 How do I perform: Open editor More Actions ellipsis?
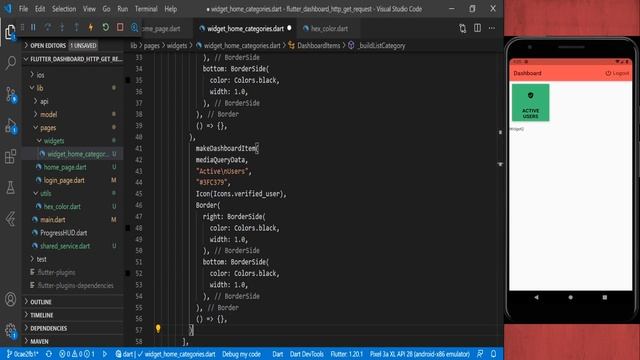click(492, 28)
